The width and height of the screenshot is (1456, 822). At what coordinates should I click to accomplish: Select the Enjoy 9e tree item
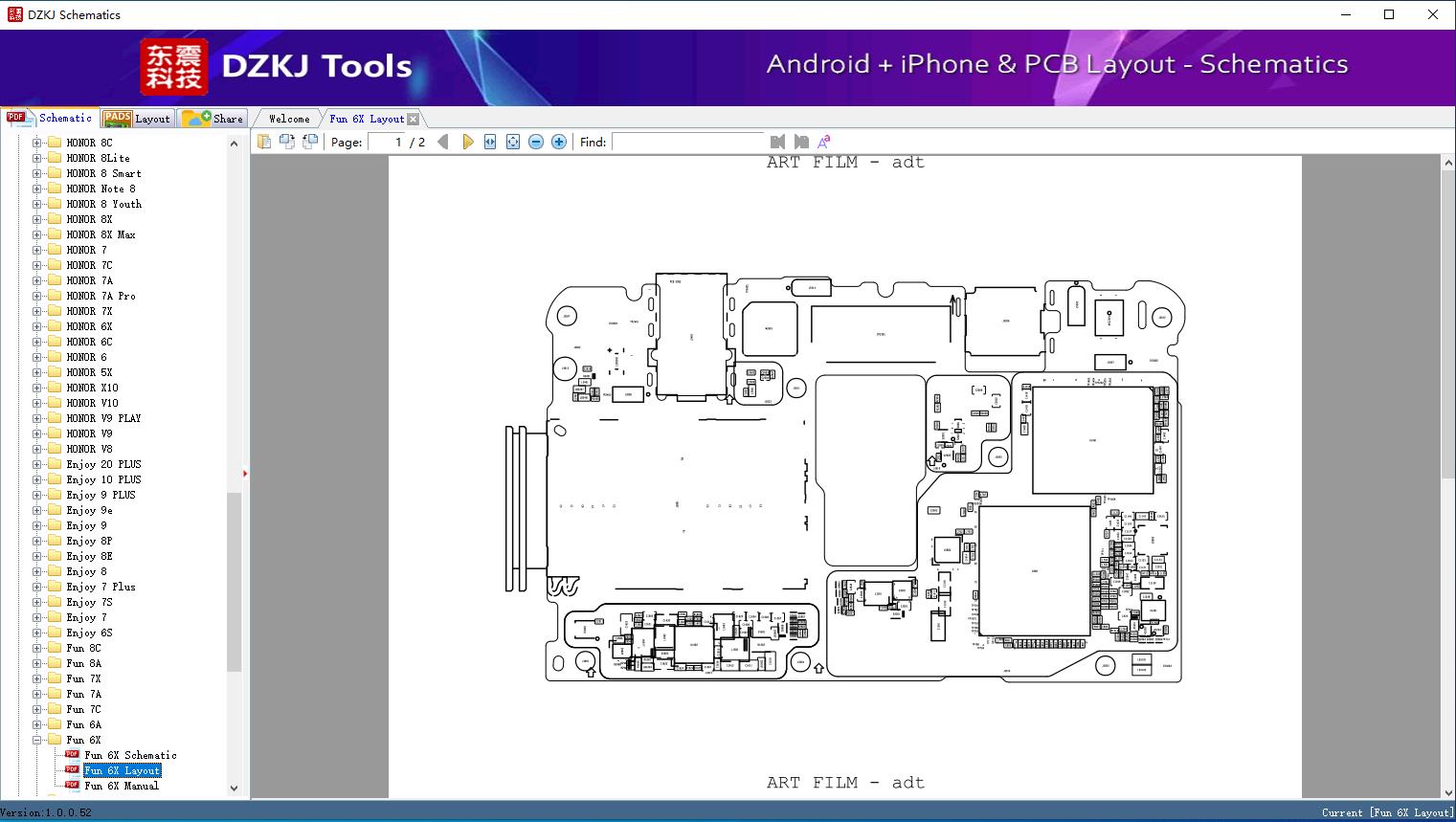(x=89, y=510)
